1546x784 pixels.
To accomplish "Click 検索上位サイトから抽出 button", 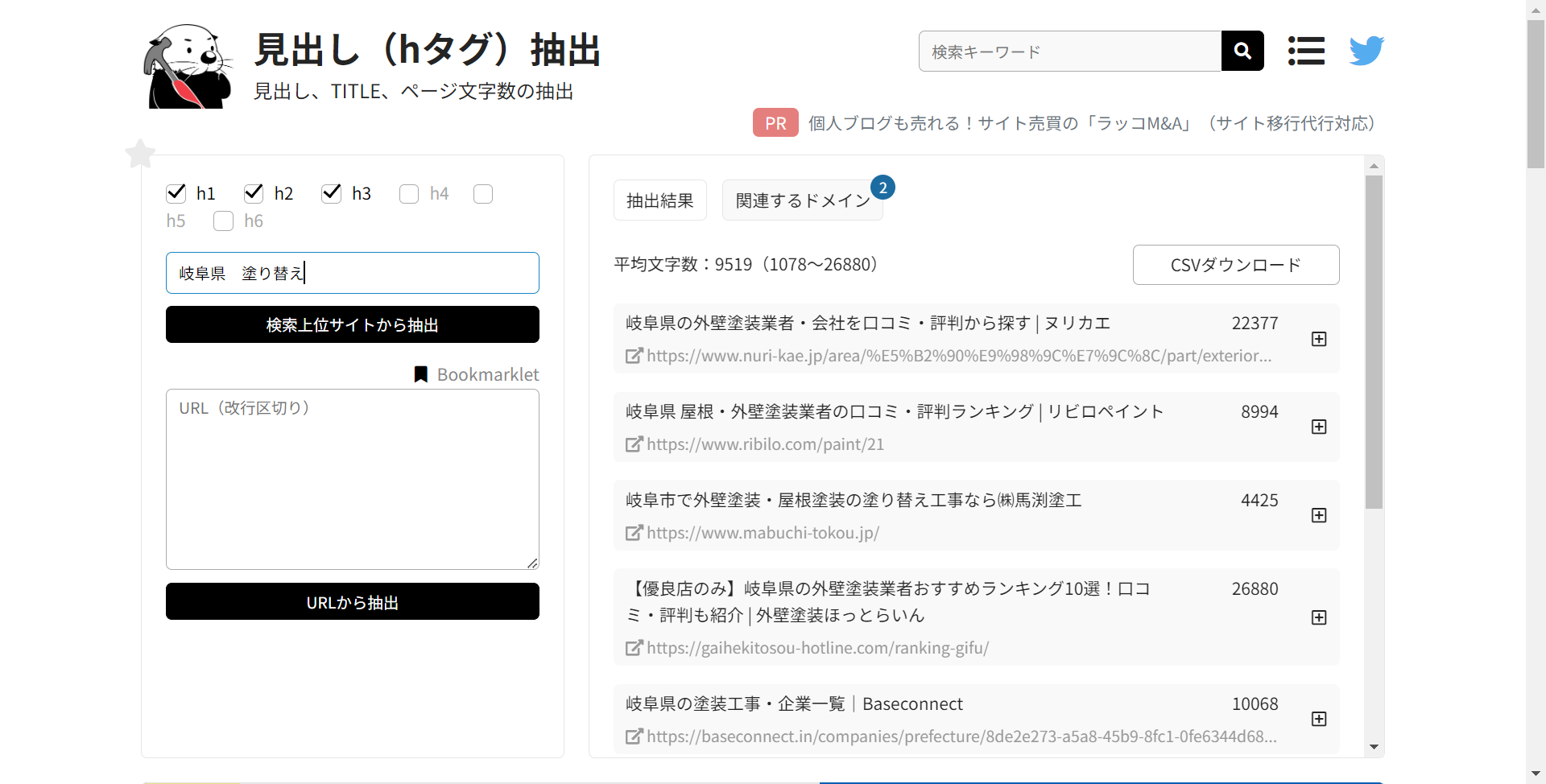I will 353,324.
